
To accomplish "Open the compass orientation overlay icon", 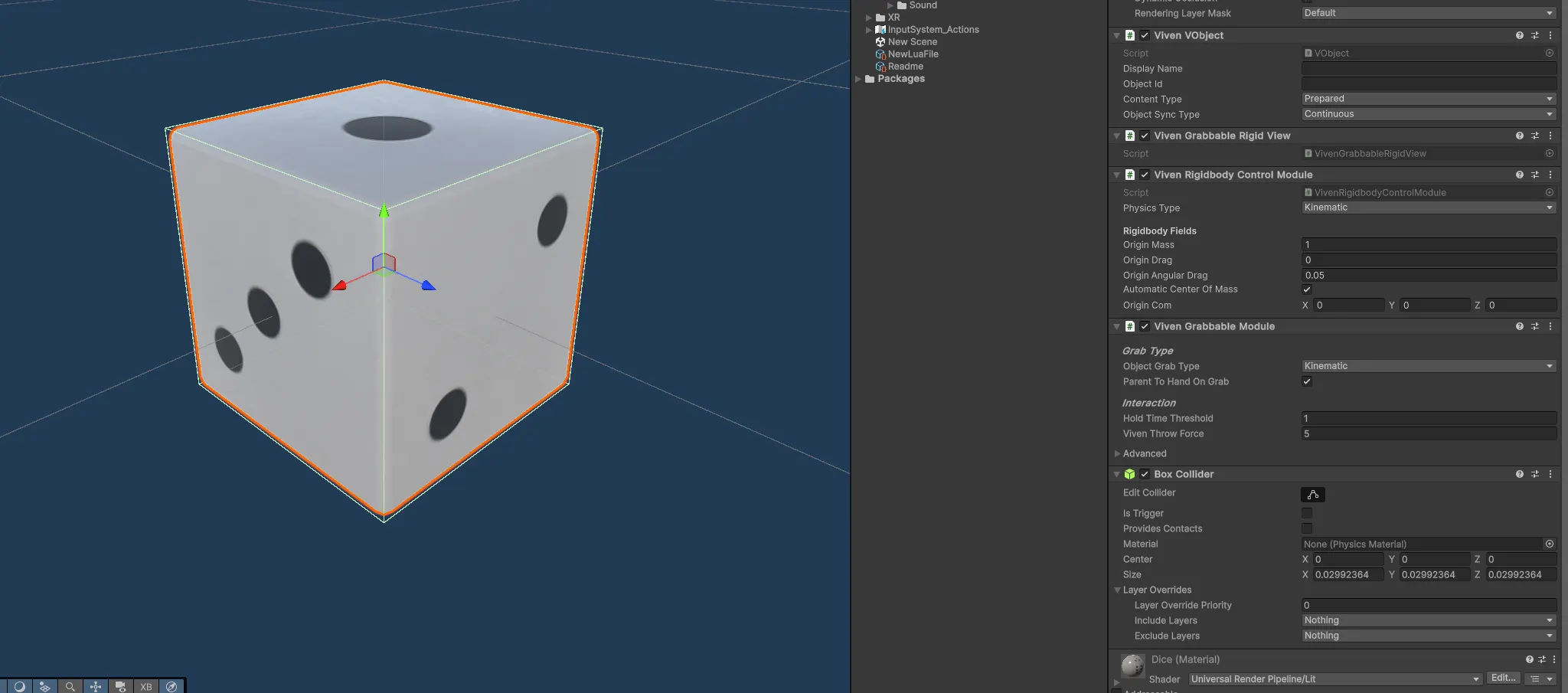I will coord(171,686).
